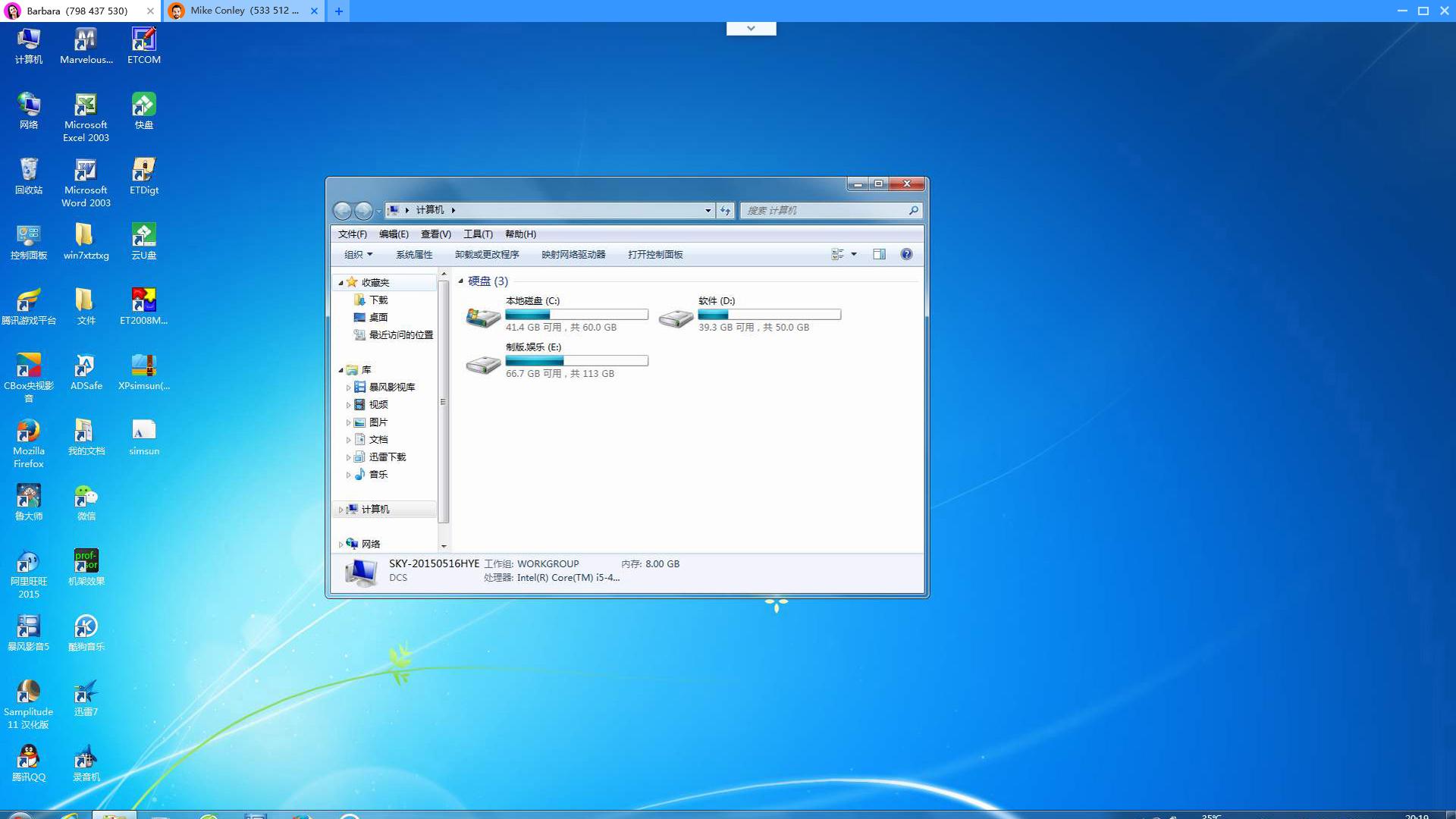Screen dimensions: 1456x819
Task: Click 打开控制面板 in the toolbar
Action: [655, 254]
